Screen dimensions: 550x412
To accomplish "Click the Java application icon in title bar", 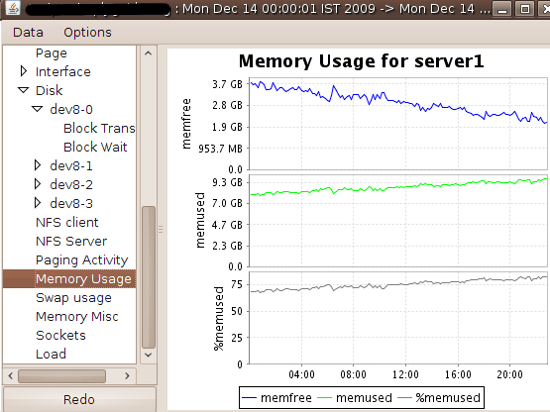I will [x=13, y=8].
